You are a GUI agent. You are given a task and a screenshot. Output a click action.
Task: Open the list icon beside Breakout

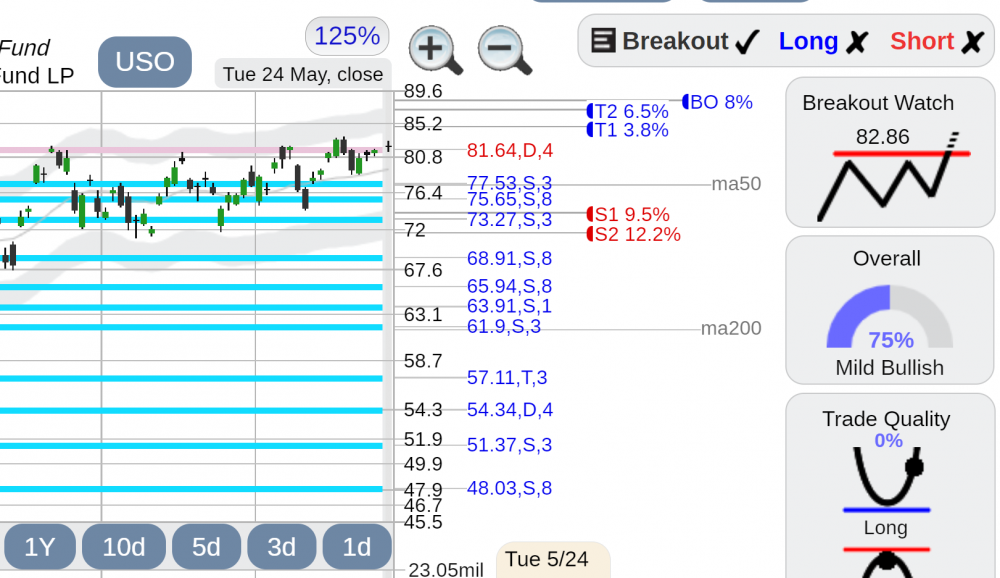[603, 41]
